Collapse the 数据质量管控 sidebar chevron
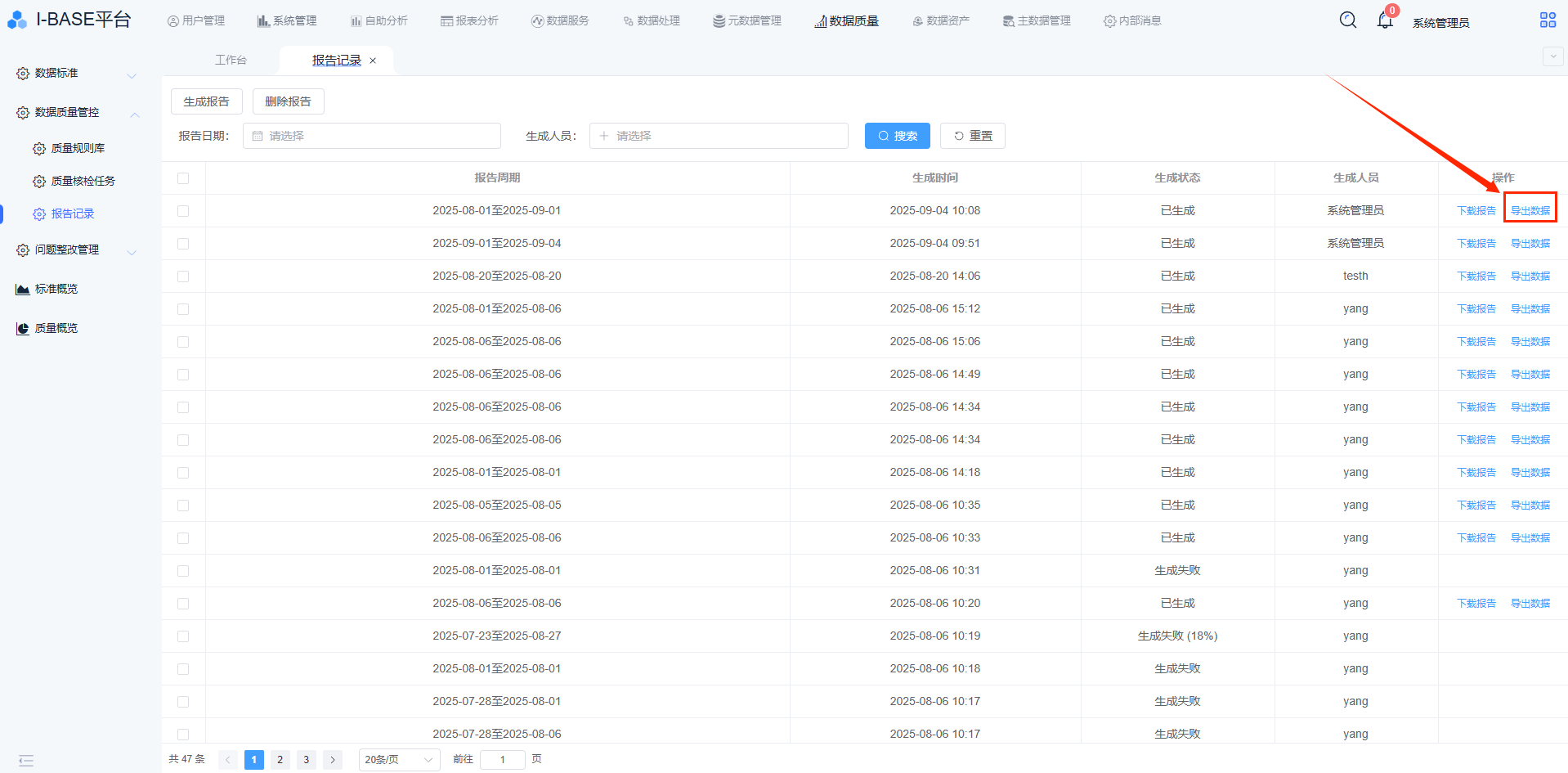Viewport: 1568px width, 773px height. [135, 115]
